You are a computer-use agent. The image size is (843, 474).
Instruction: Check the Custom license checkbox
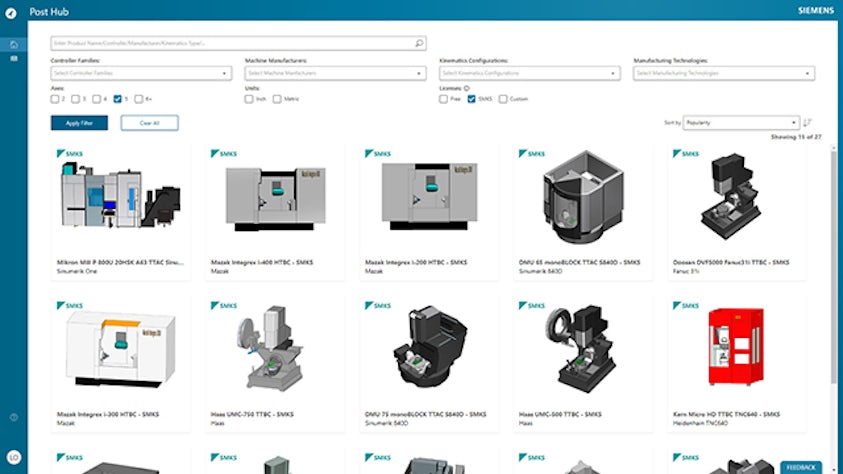tap(503, 99)
